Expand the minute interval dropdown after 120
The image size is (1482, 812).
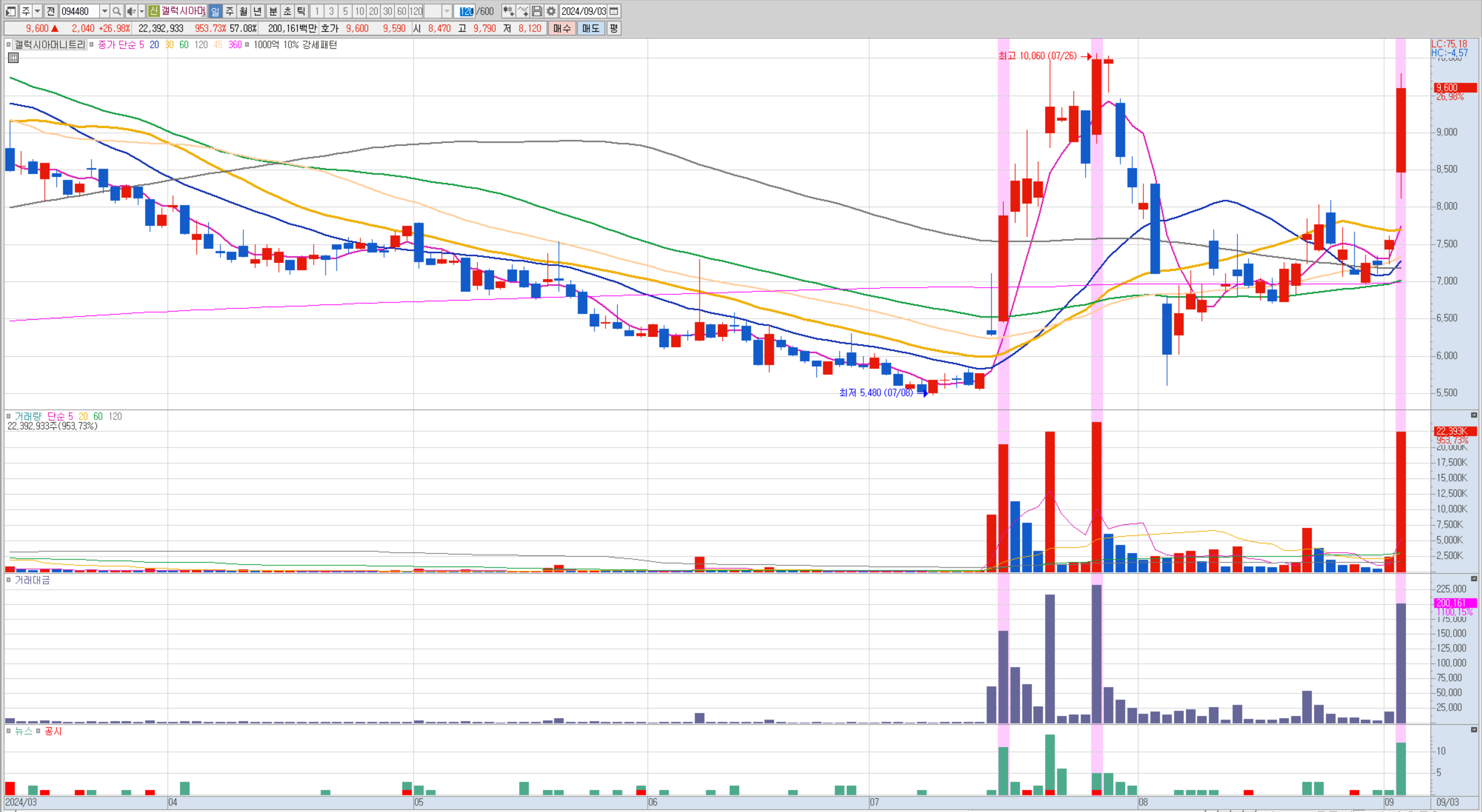pyautogui.click(x=447, y=11)
